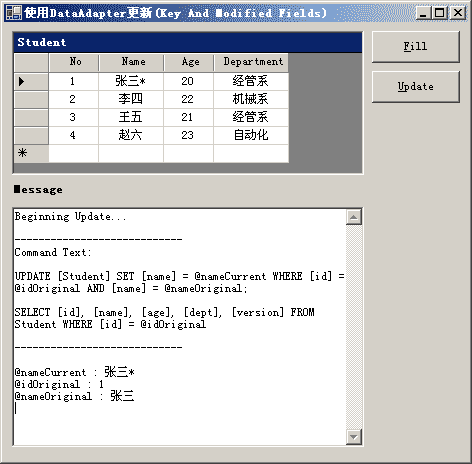Select the new-row asterisk row header
This screenshot has width=472, height=464.
(x=31, y=153)
